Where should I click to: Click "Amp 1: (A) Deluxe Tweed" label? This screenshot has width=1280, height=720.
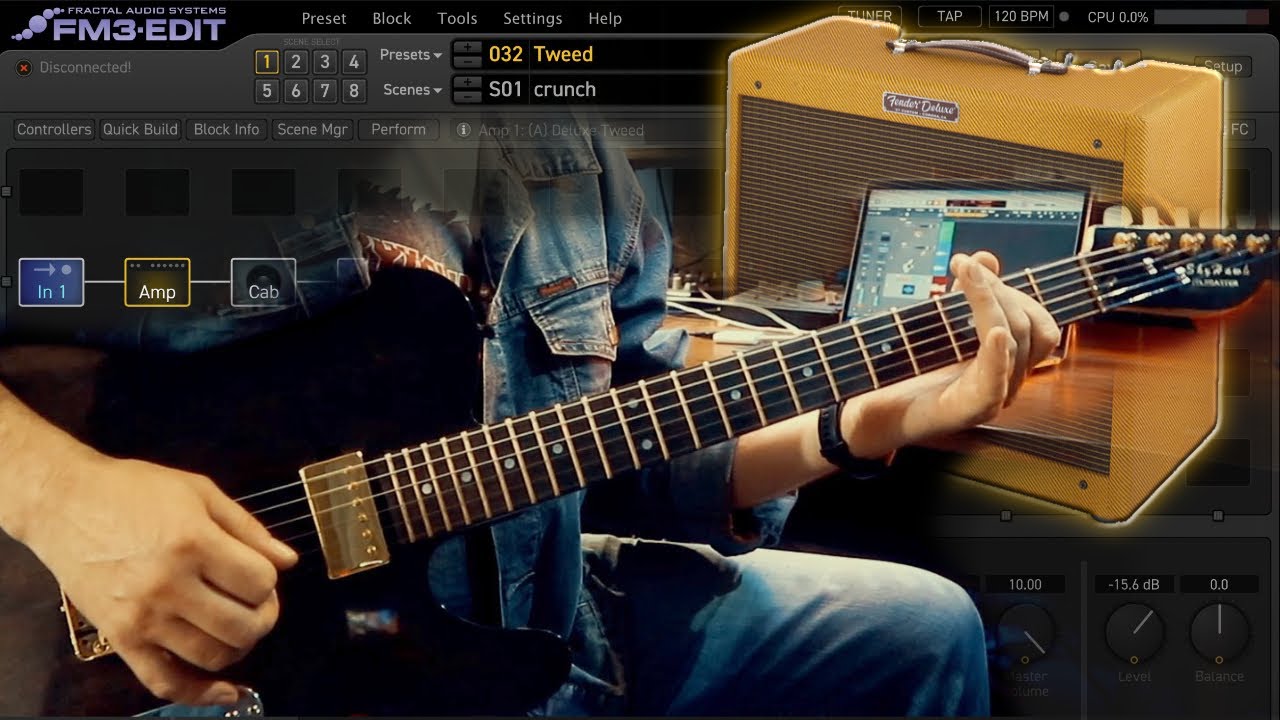561,130
